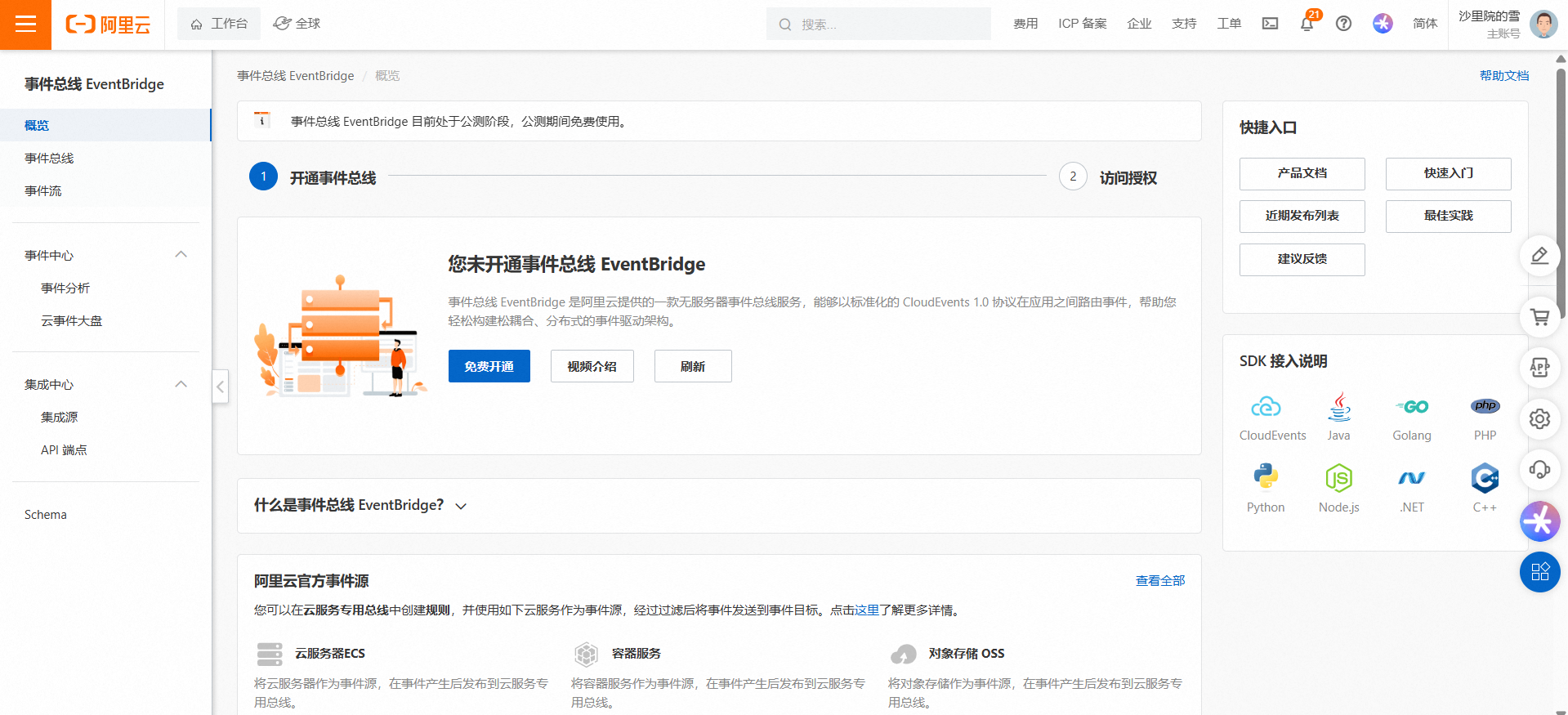Screen dimensions: 1568x715
Task: Open the user avatar account menu
Action: coord(1543,25)
